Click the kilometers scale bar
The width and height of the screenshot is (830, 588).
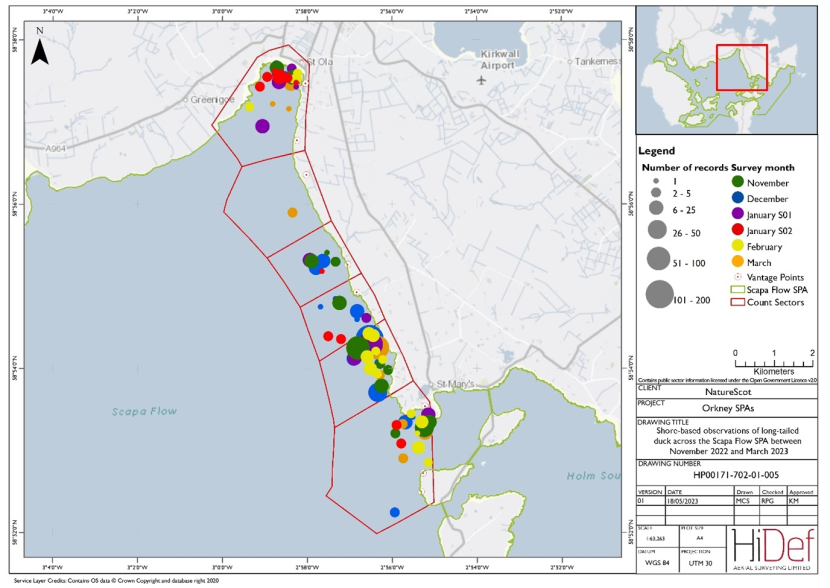(774, 362)
